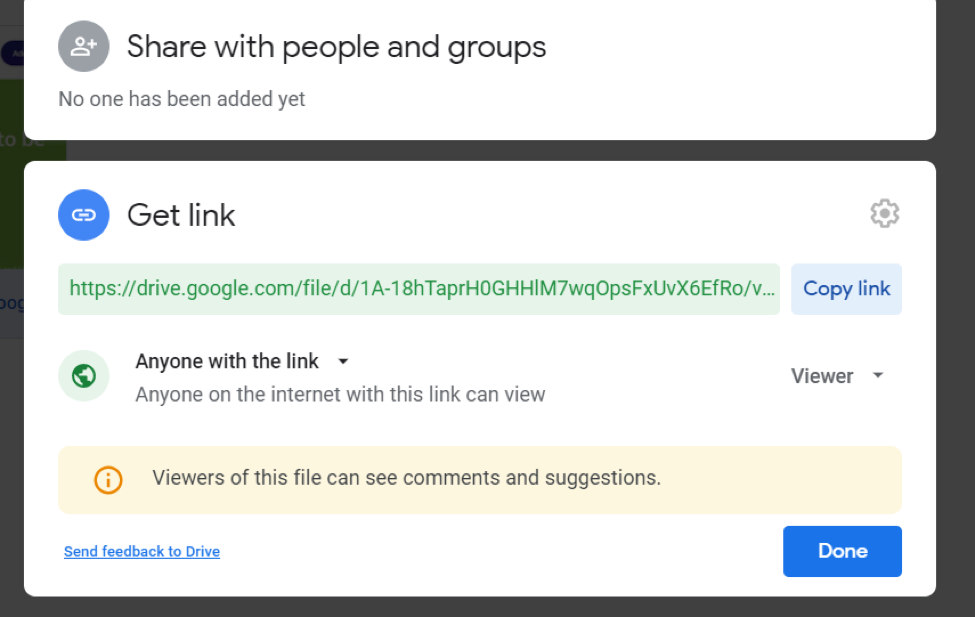Screen dimensions: 975x617
Task: Click the green globe icon
Action: tap(84, 376)
